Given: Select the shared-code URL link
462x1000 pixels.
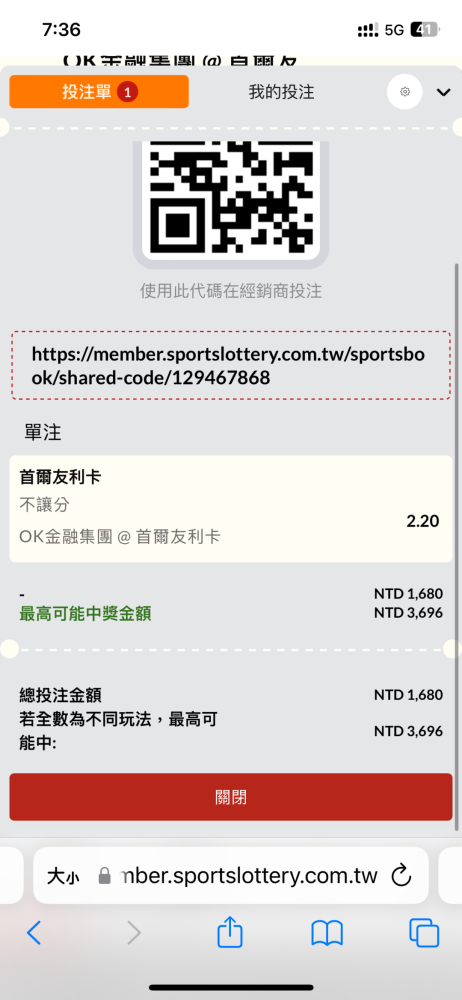Looking at the screenshot, I should pyautogui.click(x=230, y=366).
